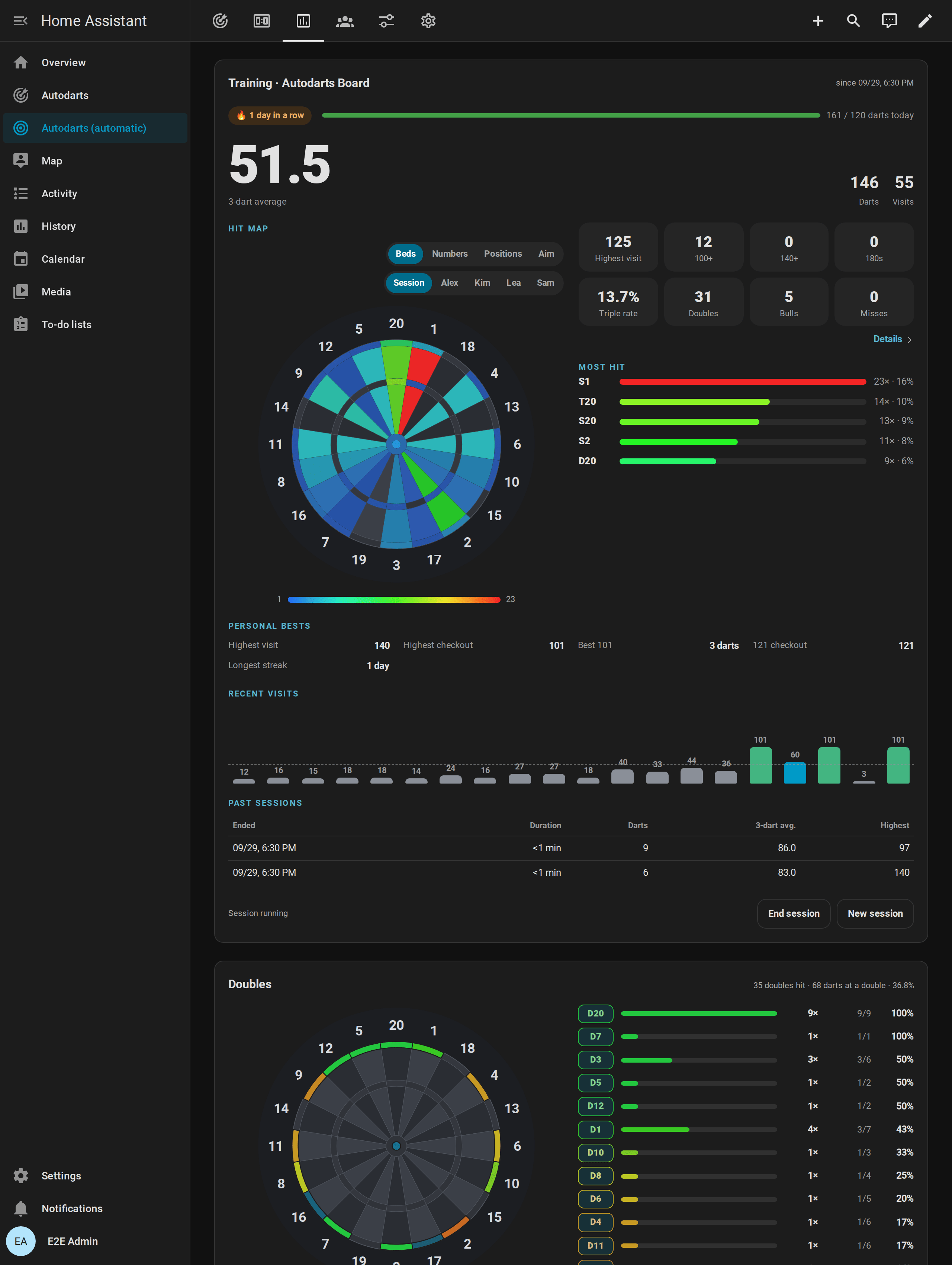
Task: Open Activity in the sidebar
Action: pyautogui.click(x=96, y=193)
